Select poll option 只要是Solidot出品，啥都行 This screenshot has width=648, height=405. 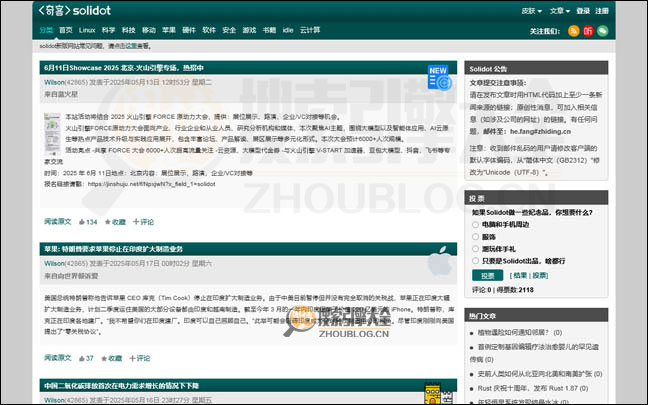(x=475, y=261)
